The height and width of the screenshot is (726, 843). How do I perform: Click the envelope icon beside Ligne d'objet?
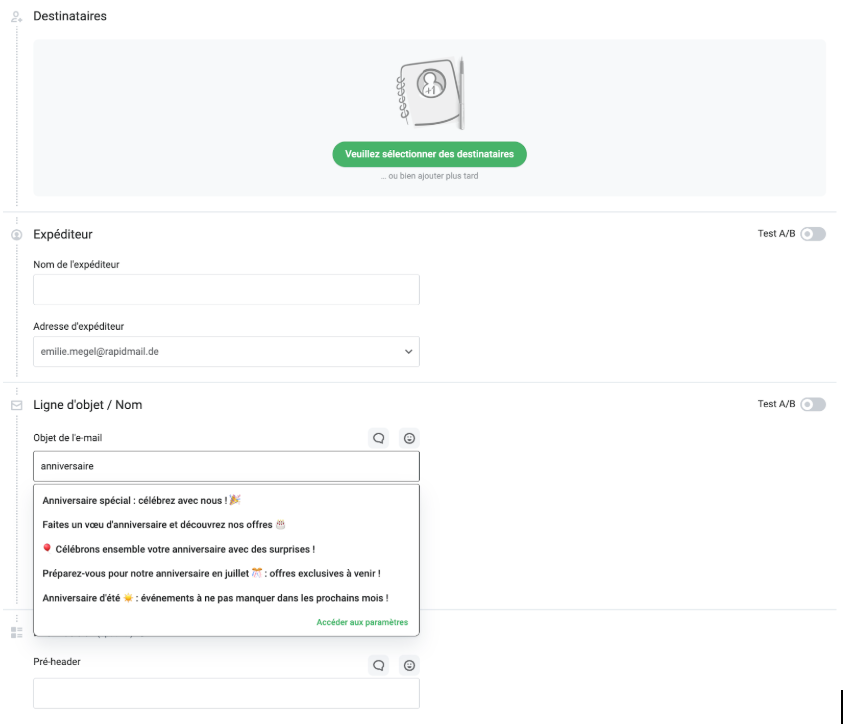(16, 405)
